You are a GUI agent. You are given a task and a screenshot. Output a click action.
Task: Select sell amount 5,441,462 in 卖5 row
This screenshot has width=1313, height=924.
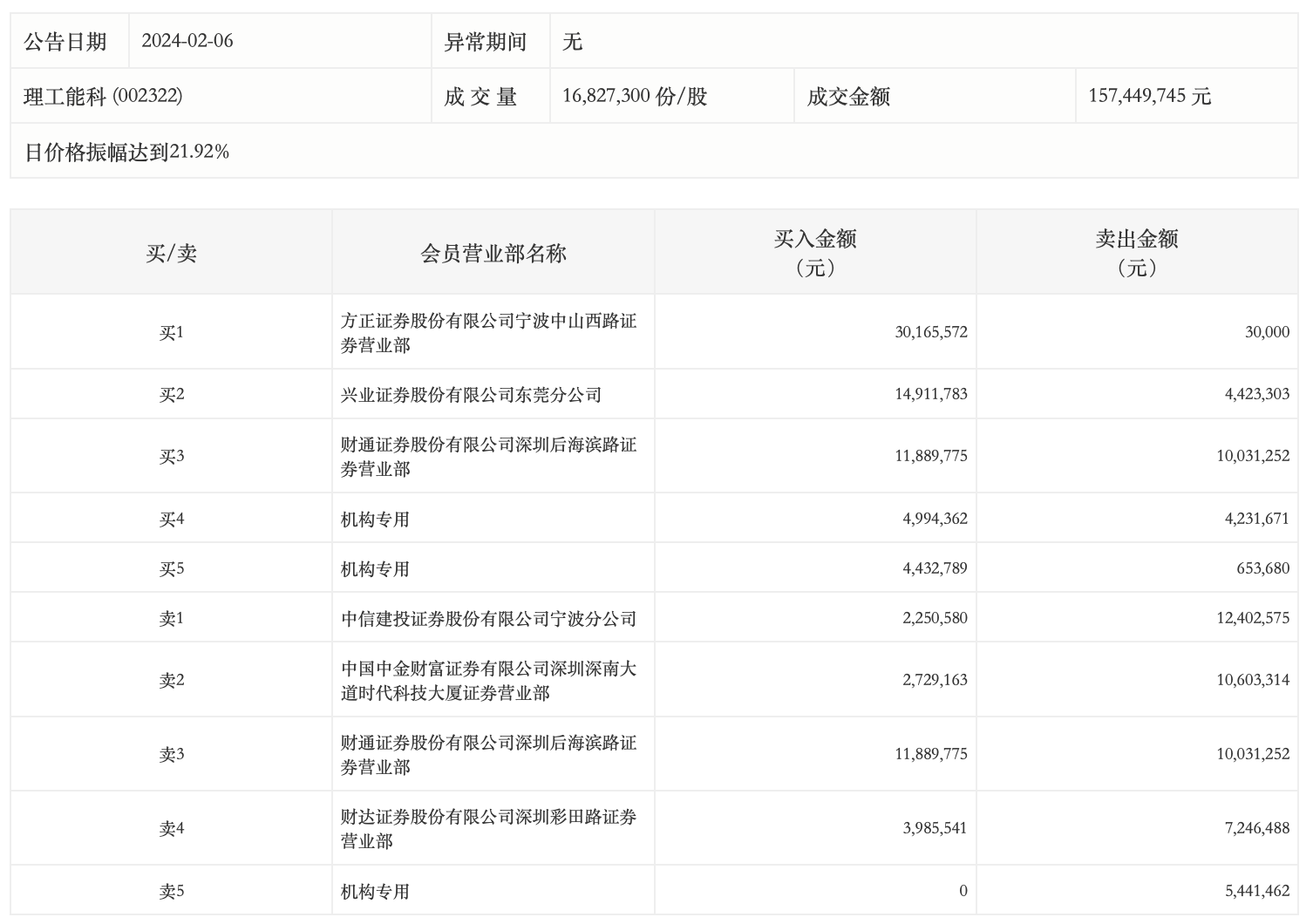click(x=1256, y=891)
